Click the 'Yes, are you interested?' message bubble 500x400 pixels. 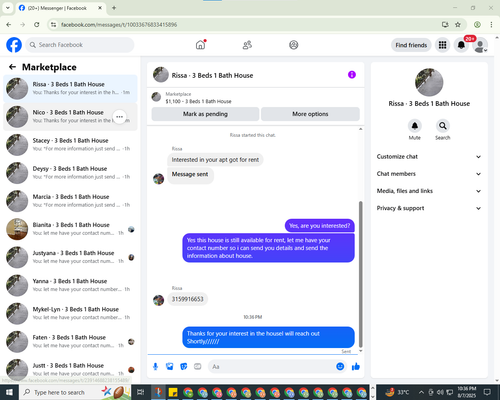point(320,226)
